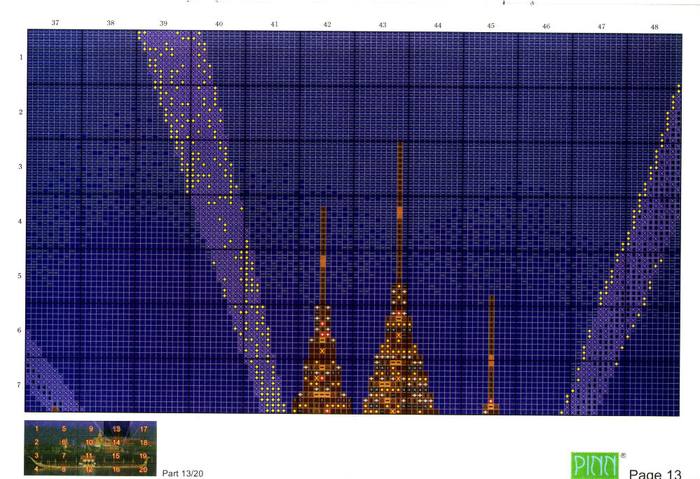This screenshot has height=479, width=700.
Task: Select section 2 in the overview thumbnail
Action: 37,442
